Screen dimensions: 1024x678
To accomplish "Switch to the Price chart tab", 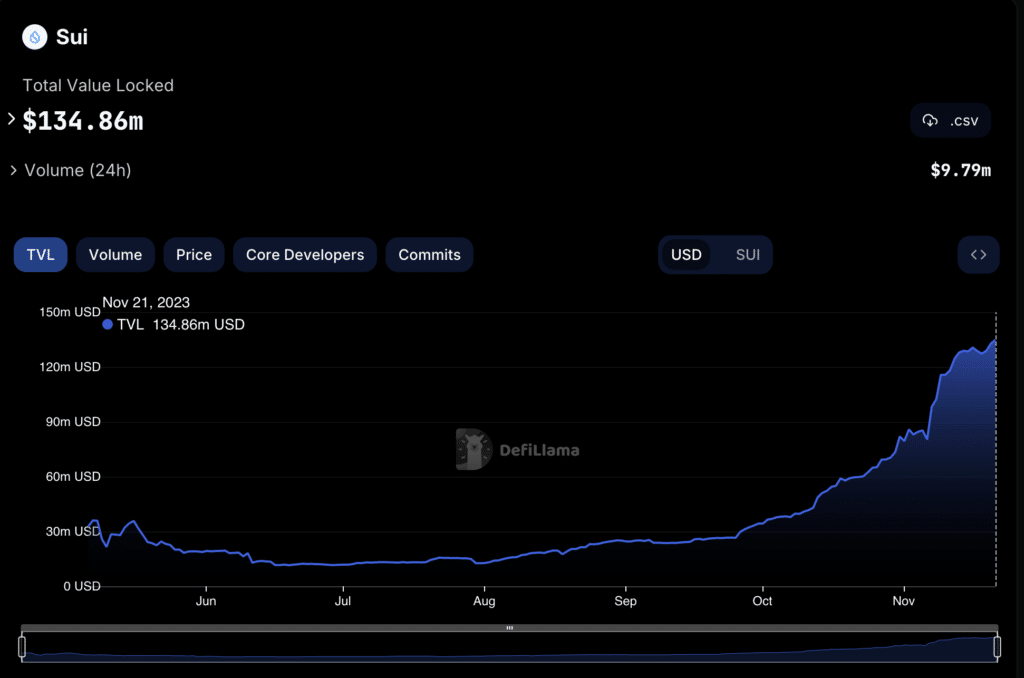I will [x=194, y=255].
